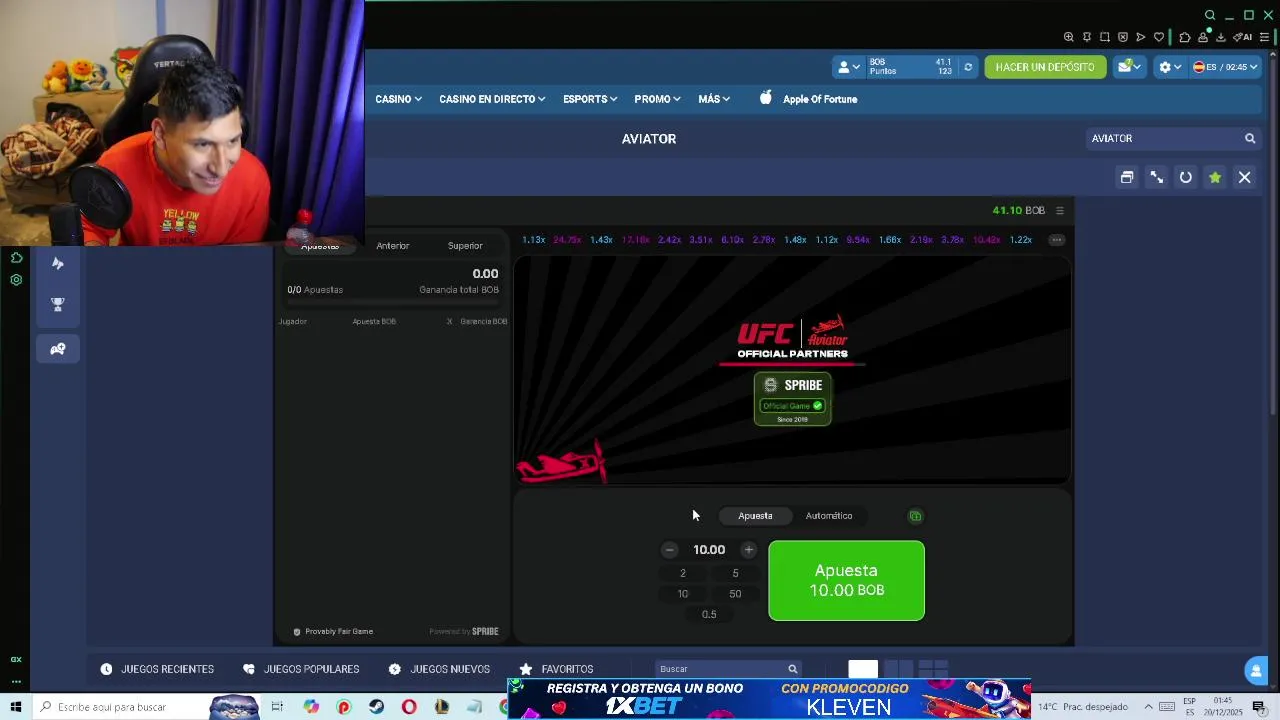Set quick bet amount to 5
Image resolution: width=1280 pixels, height=720 pixels.
(x=735, y=573)
